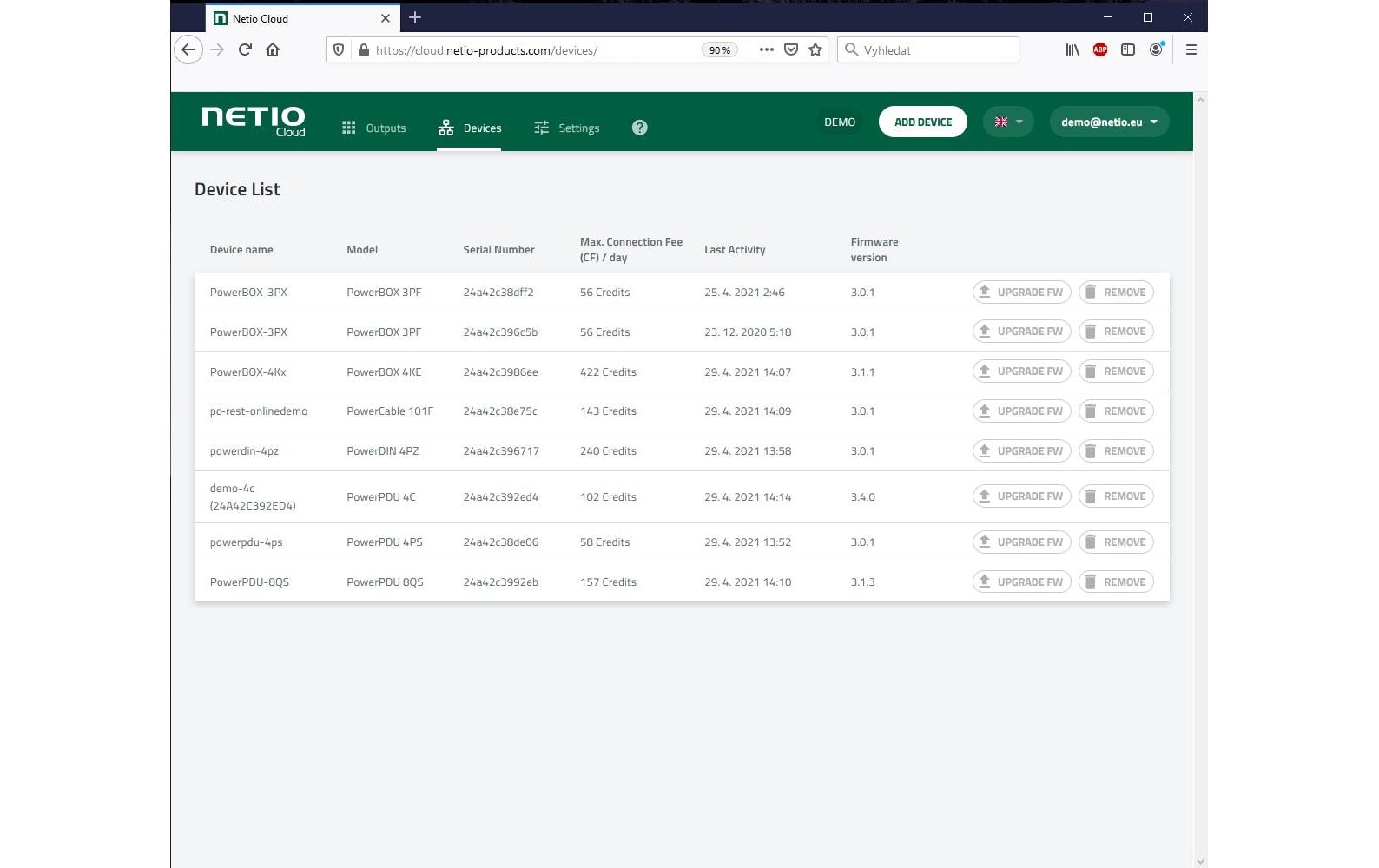Focus the Vyhledat search box
The width and height of the screenshot is (1379, 868).
[x=927, y=49]
